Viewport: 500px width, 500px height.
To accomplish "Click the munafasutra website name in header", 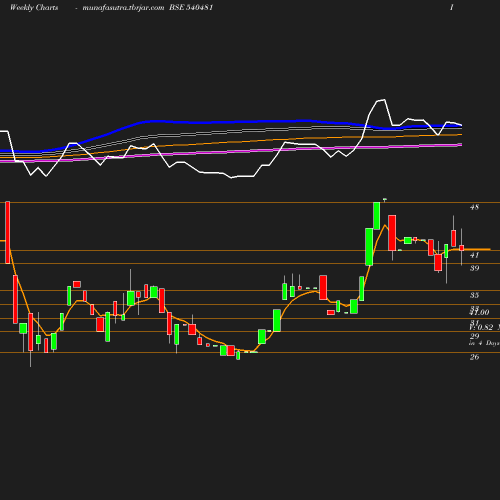I will (x=123, y=8).
